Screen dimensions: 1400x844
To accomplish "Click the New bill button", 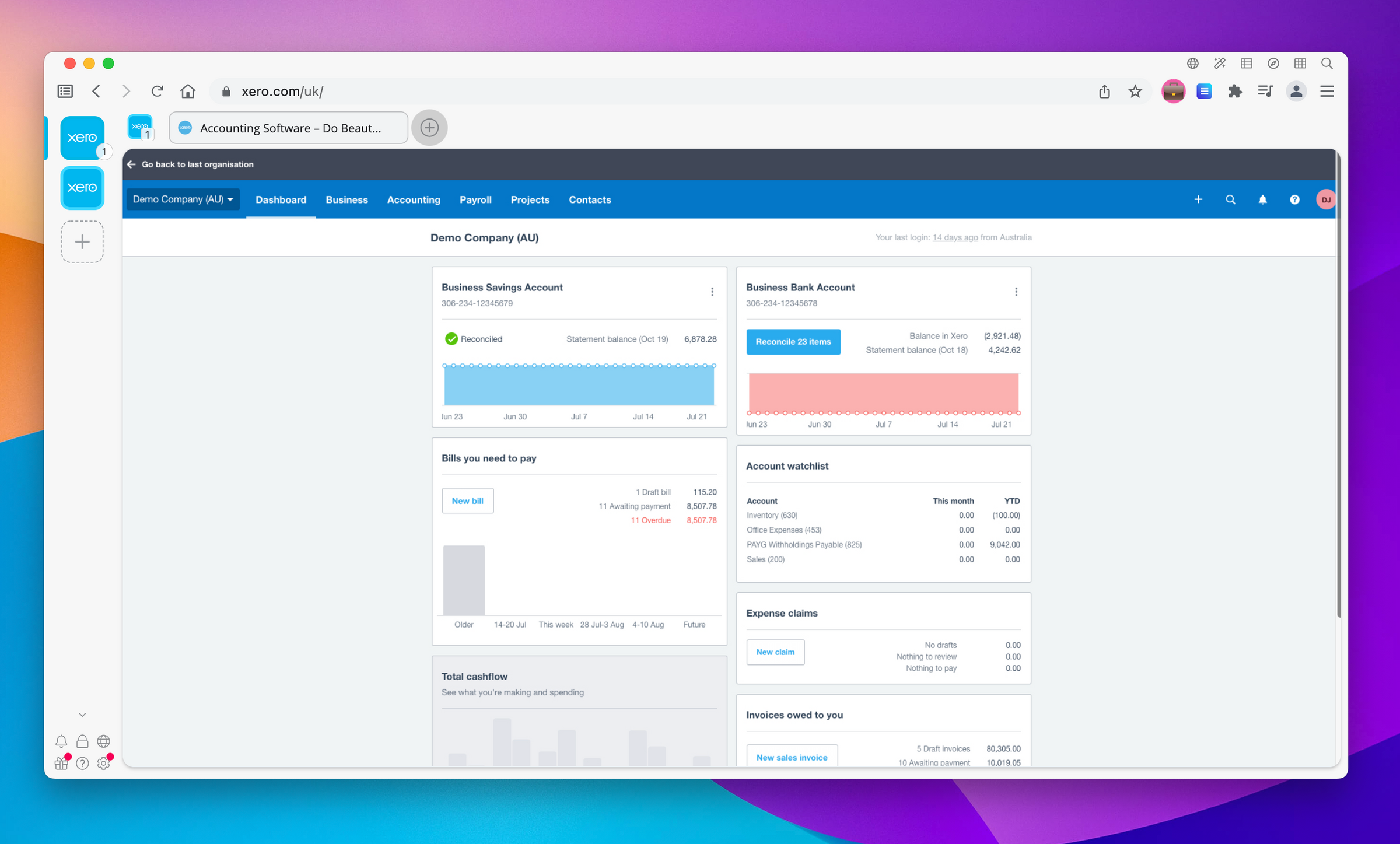I will [467, 501].
